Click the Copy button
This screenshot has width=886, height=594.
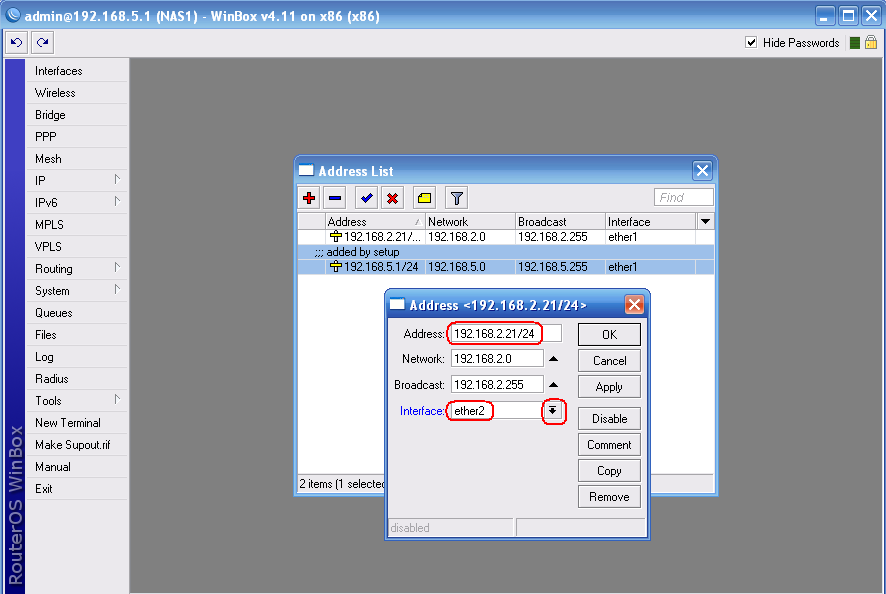pos(609,471)
